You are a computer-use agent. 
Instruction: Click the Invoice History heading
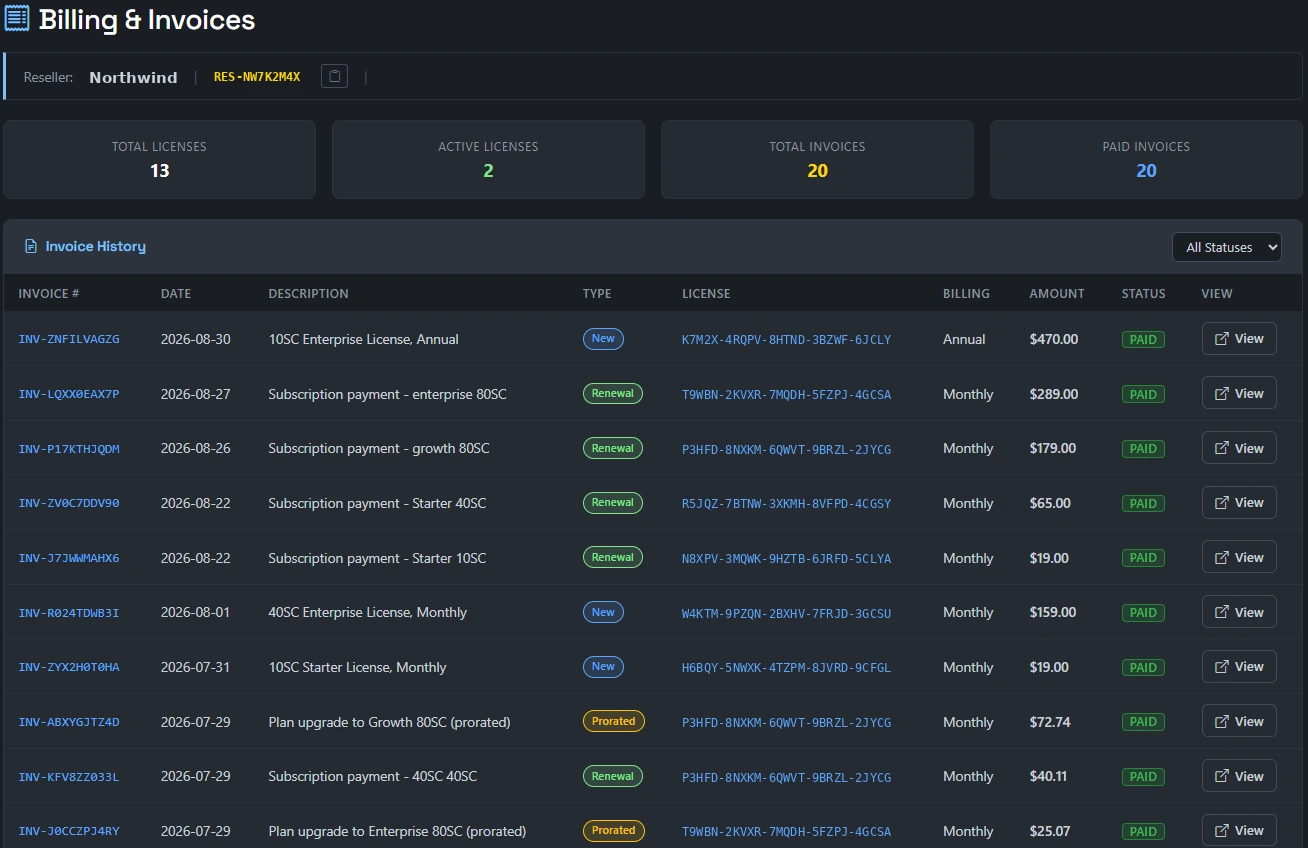point(96,246)
